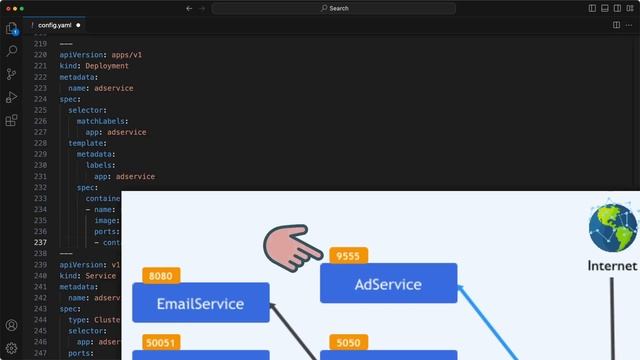Screen dimensions: 640x360
Task: Click 'Deployment' on line 221
Action: click(x=107, y=66)
